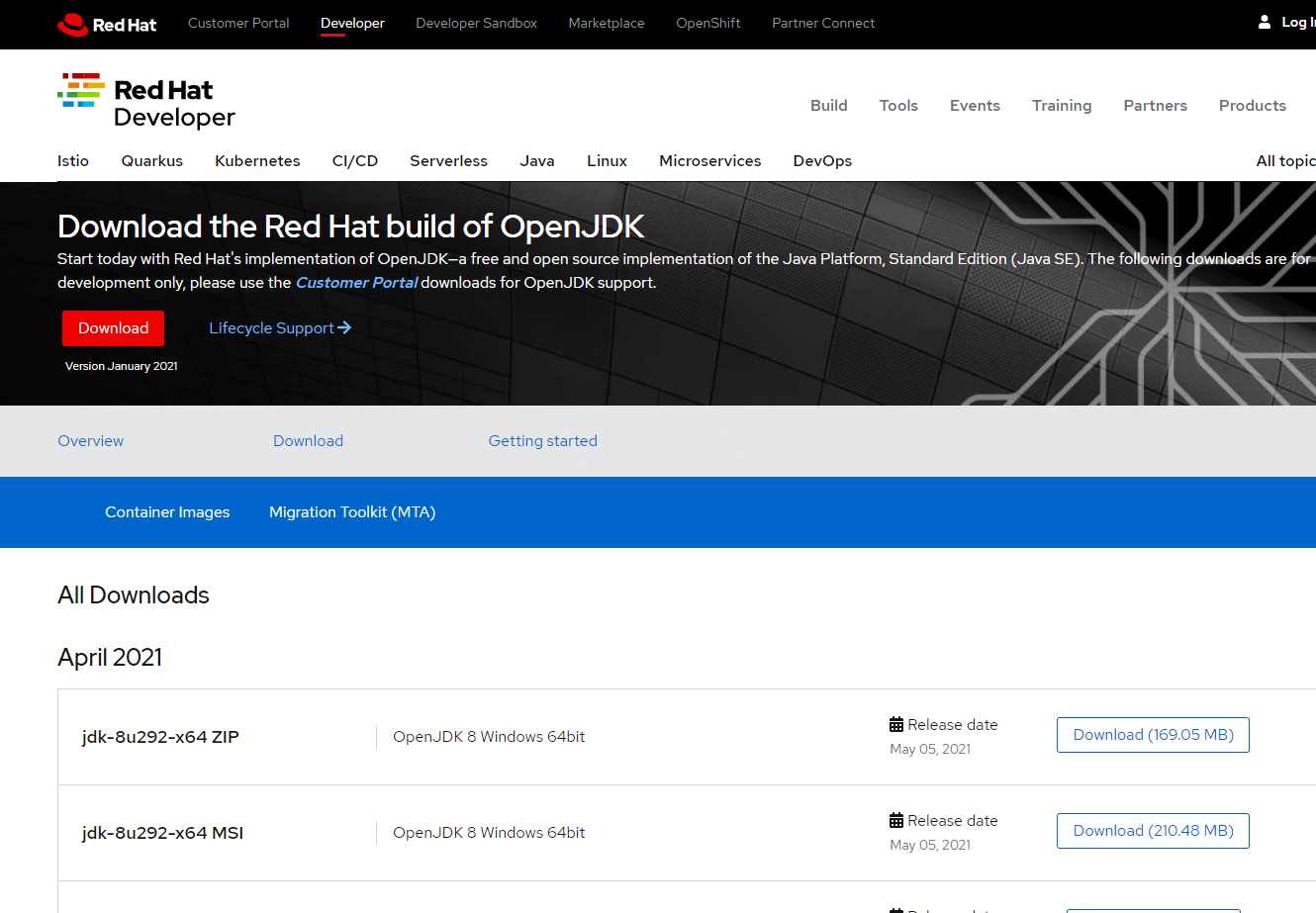Click May 05, 2021 date in ZIP row

(930, 749)
